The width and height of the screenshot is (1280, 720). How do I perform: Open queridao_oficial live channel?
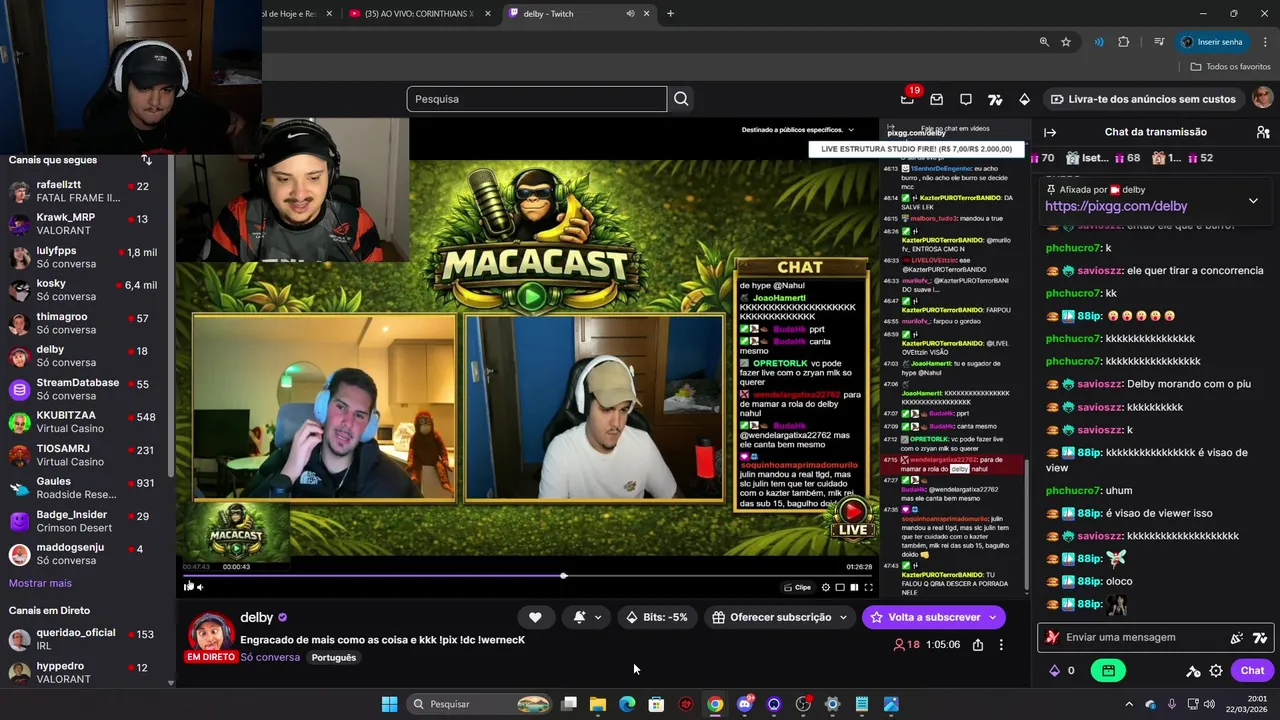click(x=85, y=640)
